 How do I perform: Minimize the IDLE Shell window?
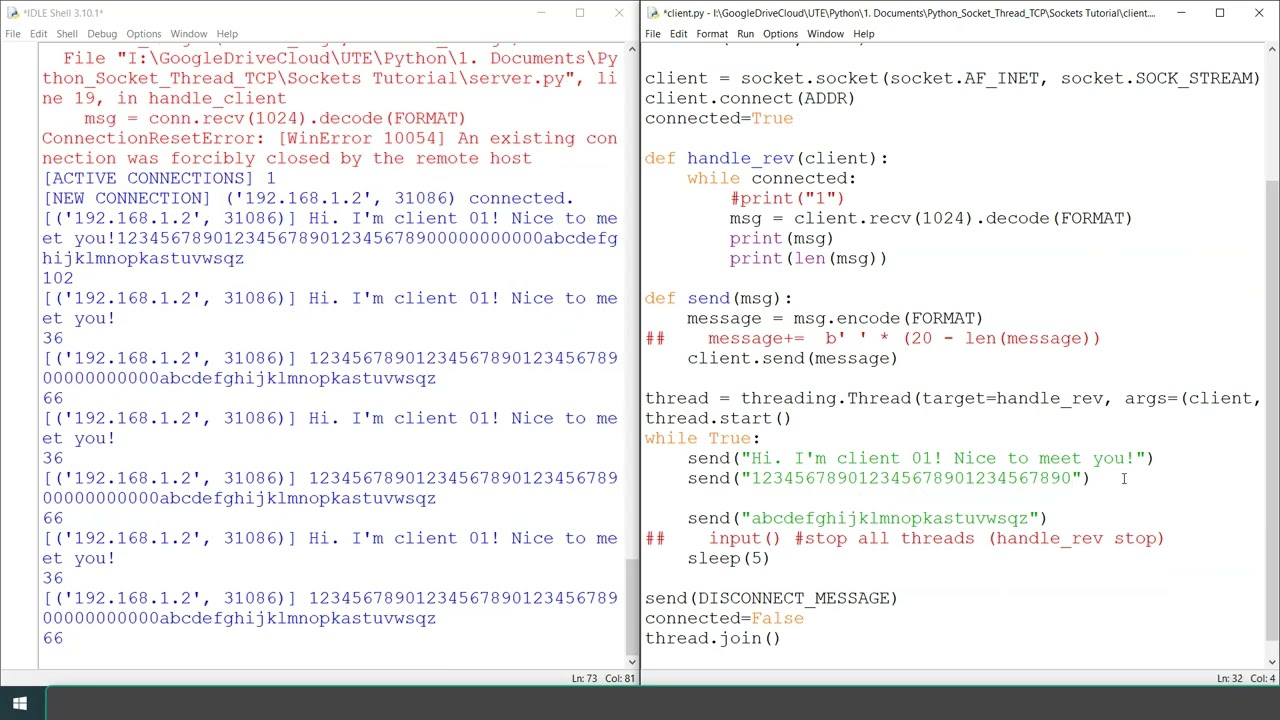point(541,13)
